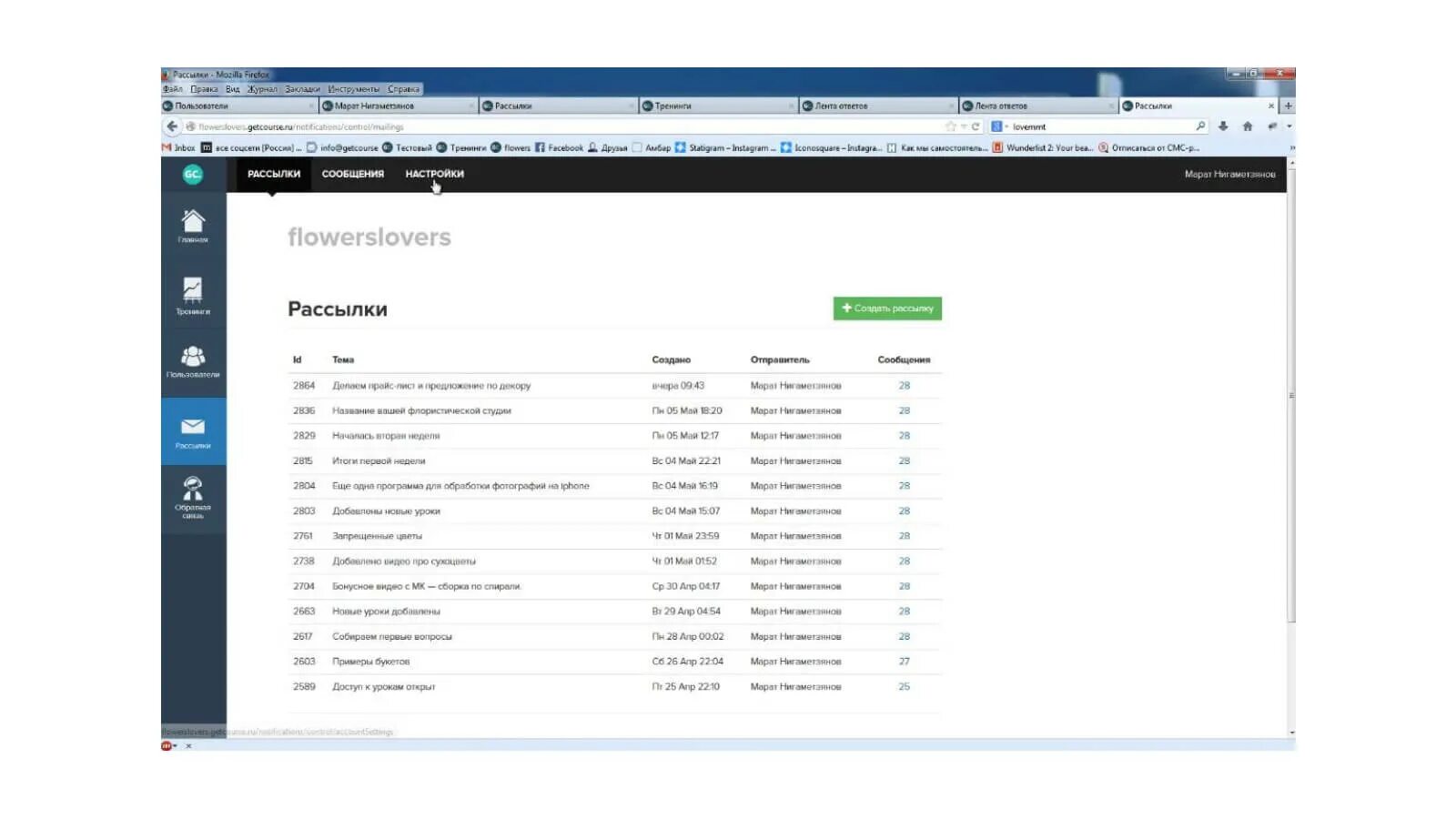Select the РАССЫЛКИ top navigation tab
This screenshot has width=1456, height=819.
pos(274,174)
